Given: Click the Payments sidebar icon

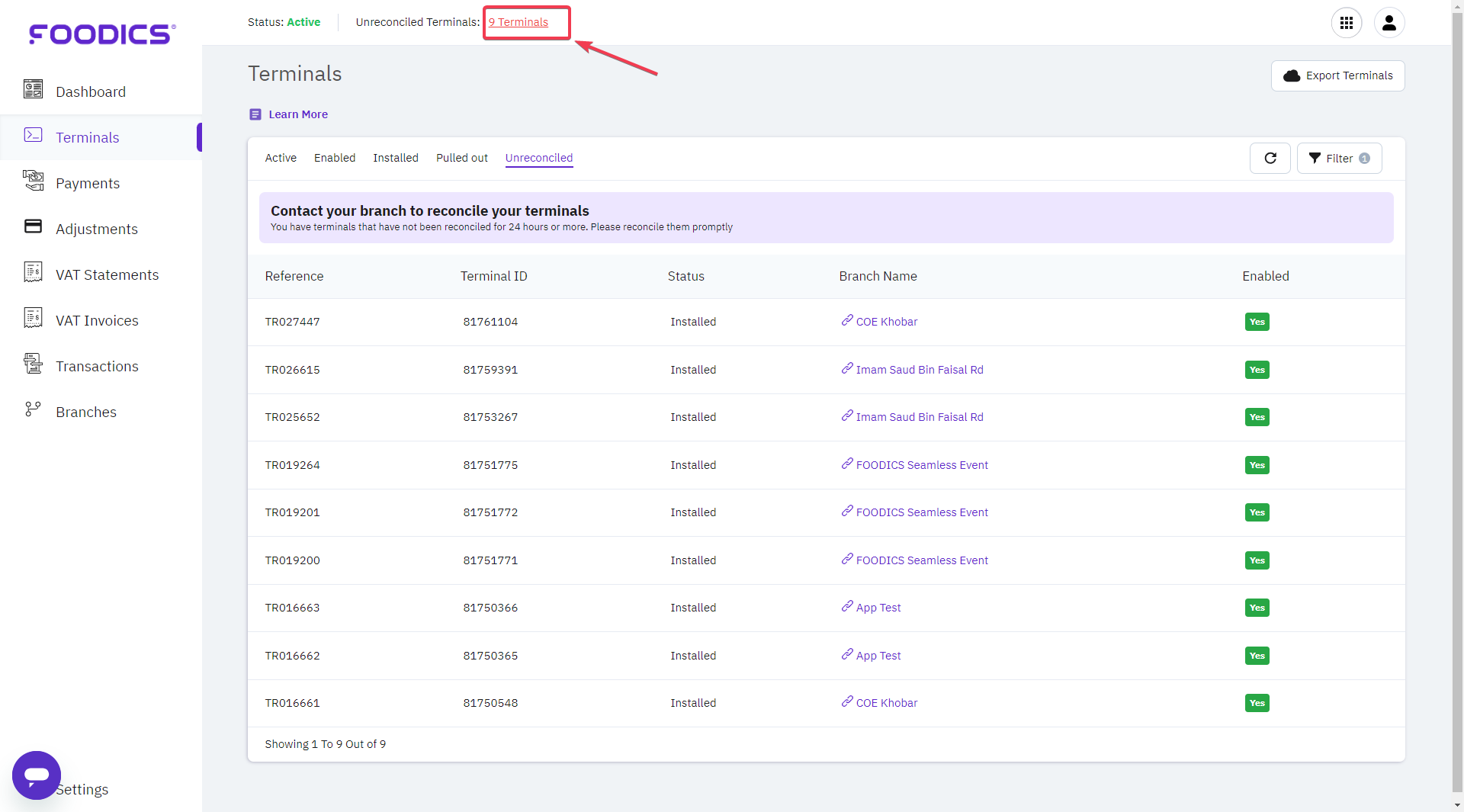Looking at the screenshot, I should point(33,181).
